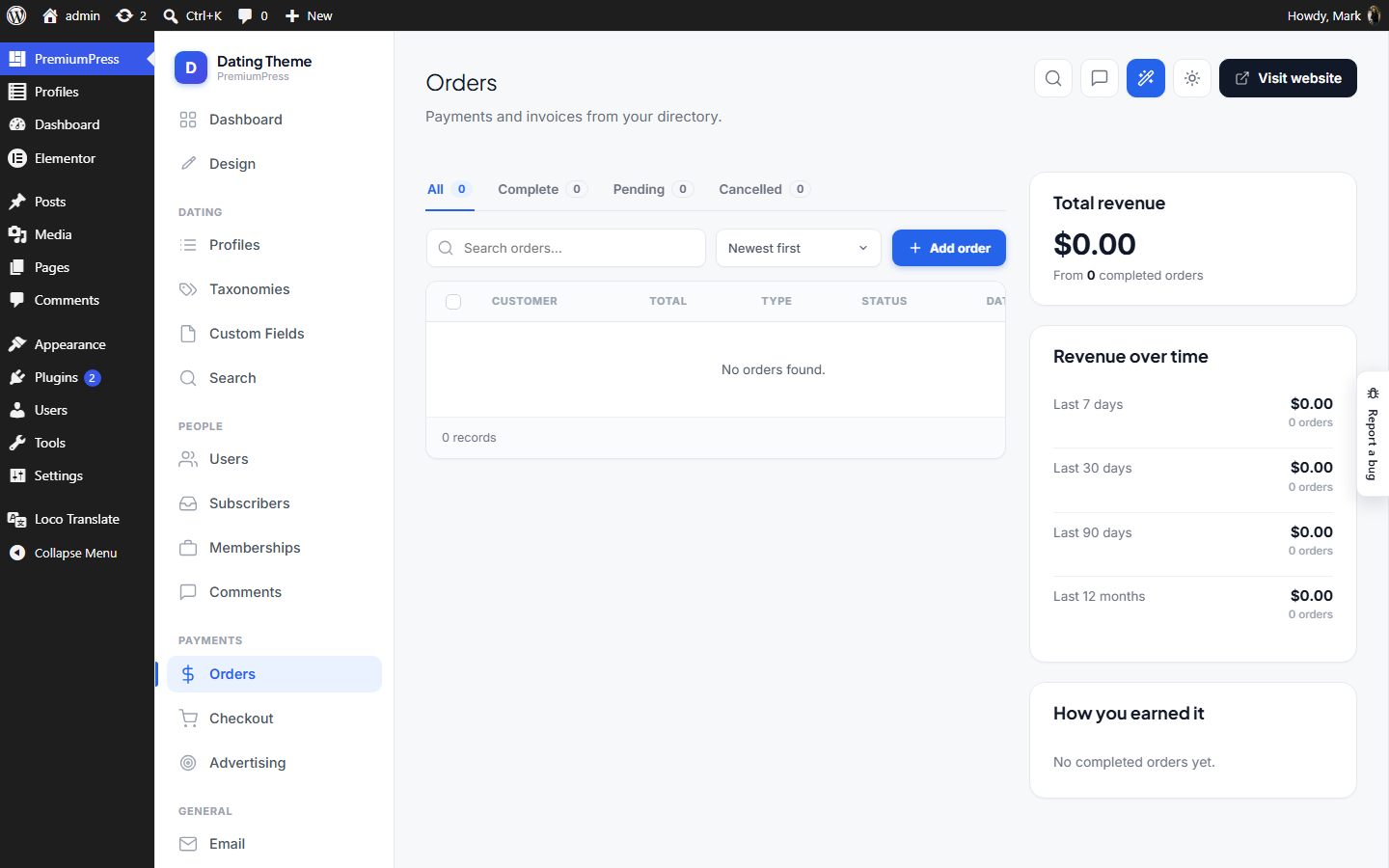1389x868 pixels.
Task: Switch to the All orders tab
Action: [449, 189]
